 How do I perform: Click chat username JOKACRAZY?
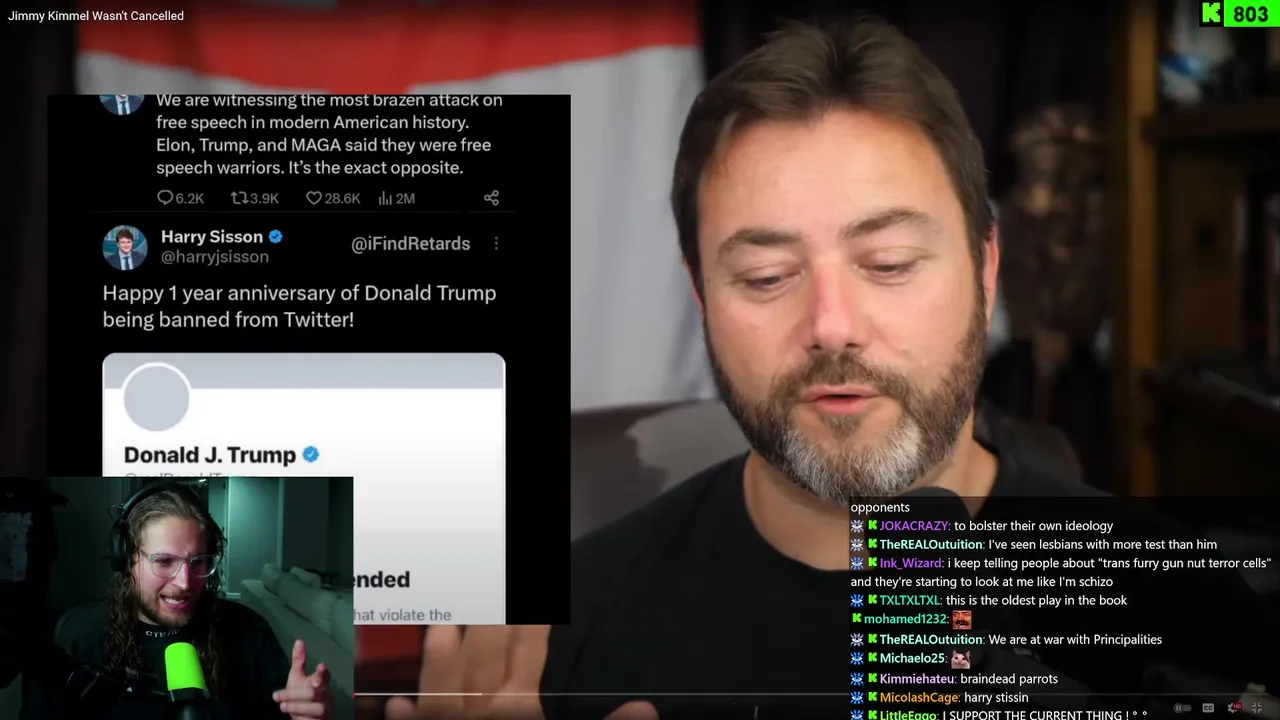click(914, 526)
